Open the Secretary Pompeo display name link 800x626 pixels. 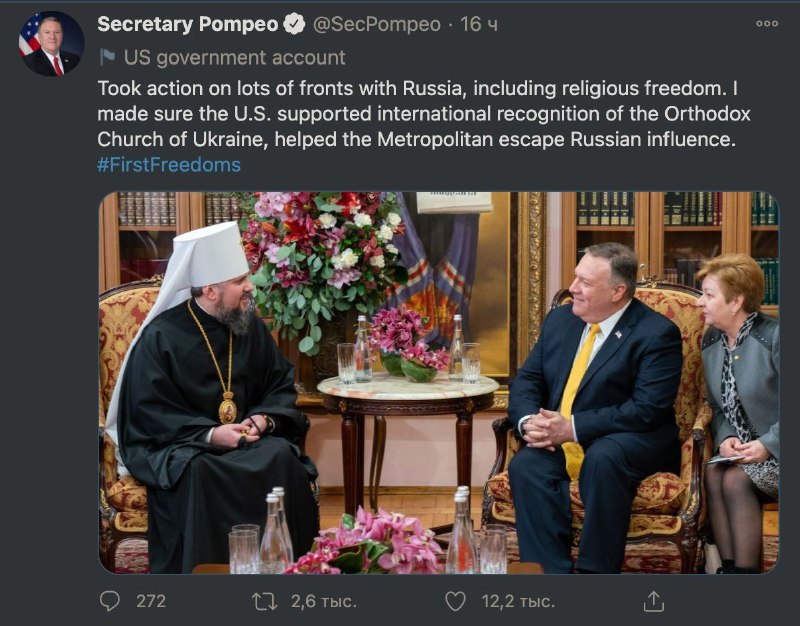click(x=187, y=24)
